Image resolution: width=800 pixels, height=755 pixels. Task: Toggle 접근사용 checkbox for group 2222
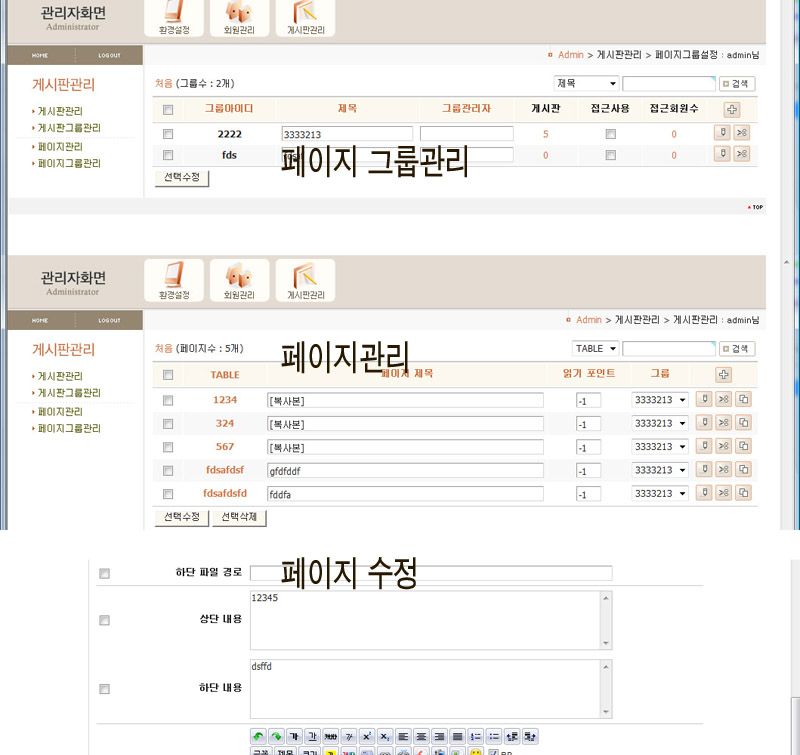pyautogui.click(x=611, y=134)
